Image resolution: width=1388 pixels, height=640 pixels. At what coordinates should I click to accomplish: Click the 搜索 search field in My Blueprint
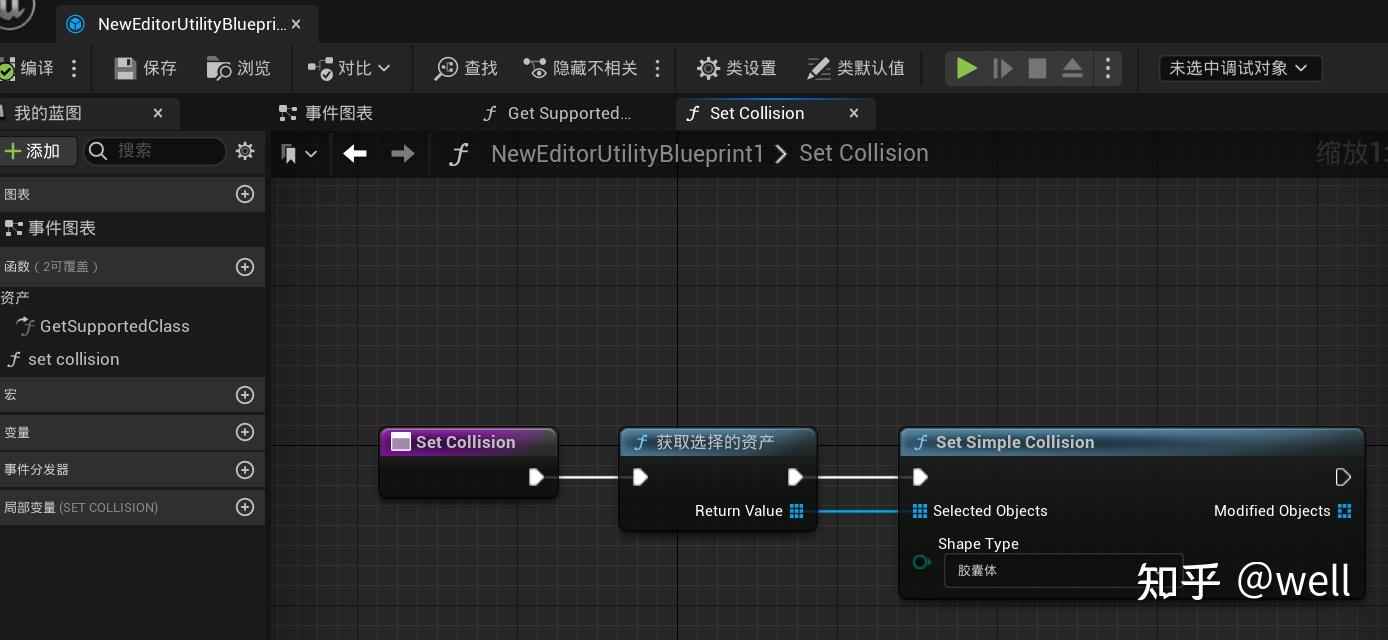coord(155,151)
